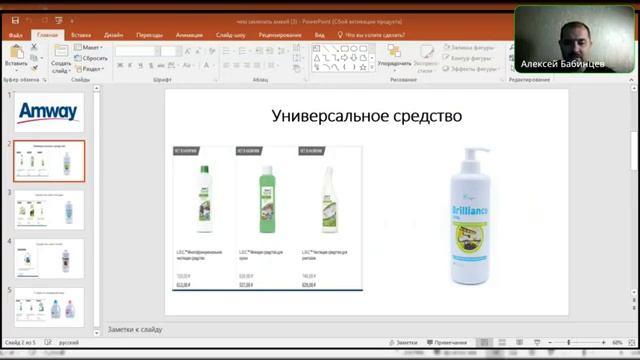Open the Файл (File) tab
Image resolution: width=640 pixels, height=360 pixels.
click(16, 35)
